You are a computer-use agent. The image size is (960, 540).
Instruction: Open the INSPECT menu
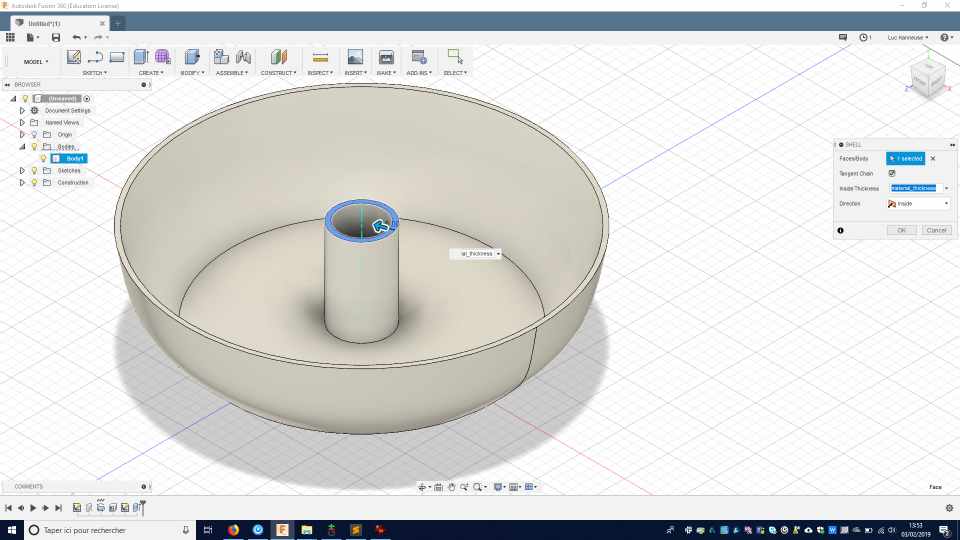(x=320, y=73)
